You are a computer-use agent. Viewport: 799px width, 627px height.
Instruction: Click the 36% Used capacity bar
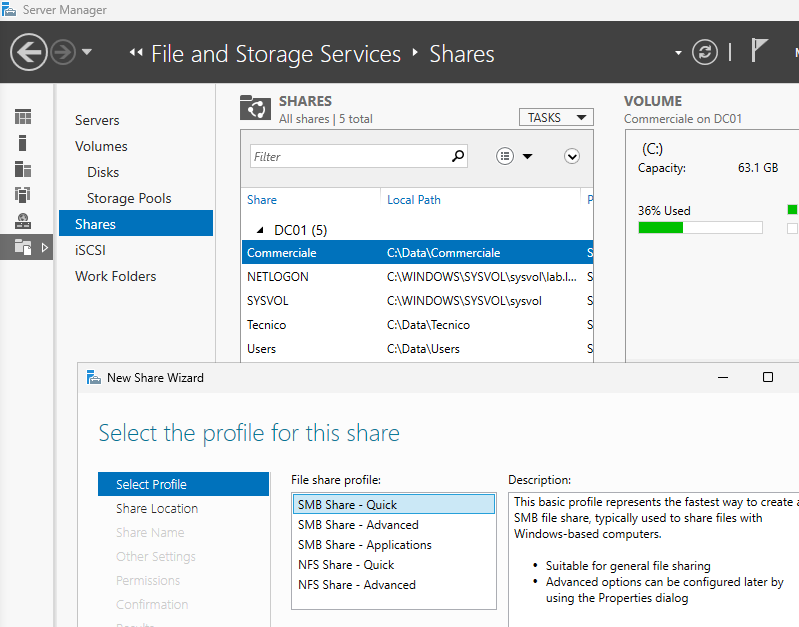tap(699, 227)
